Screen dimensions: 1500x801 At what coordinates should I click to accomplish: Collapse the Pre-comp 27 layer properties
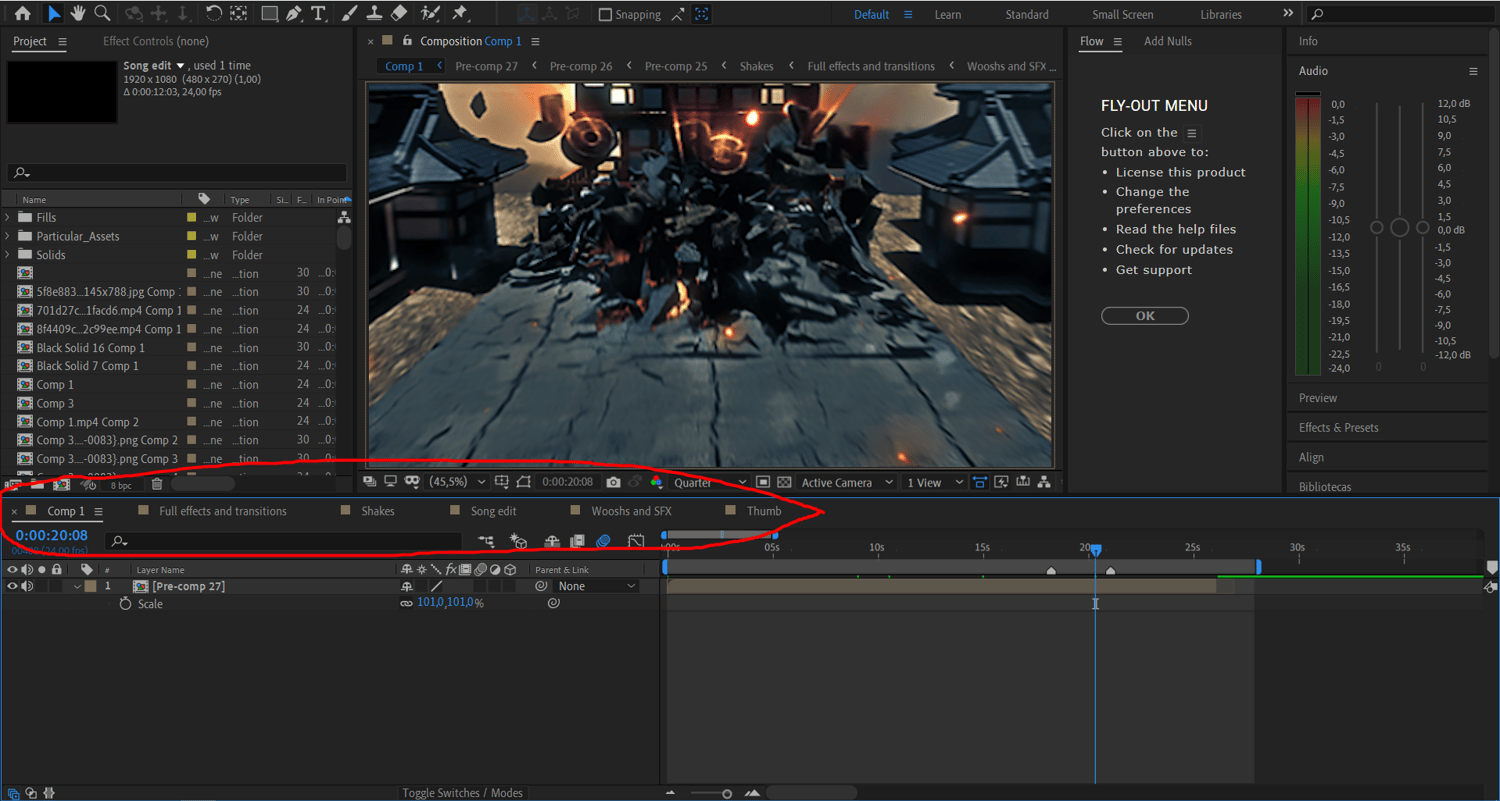coord(77,586)
